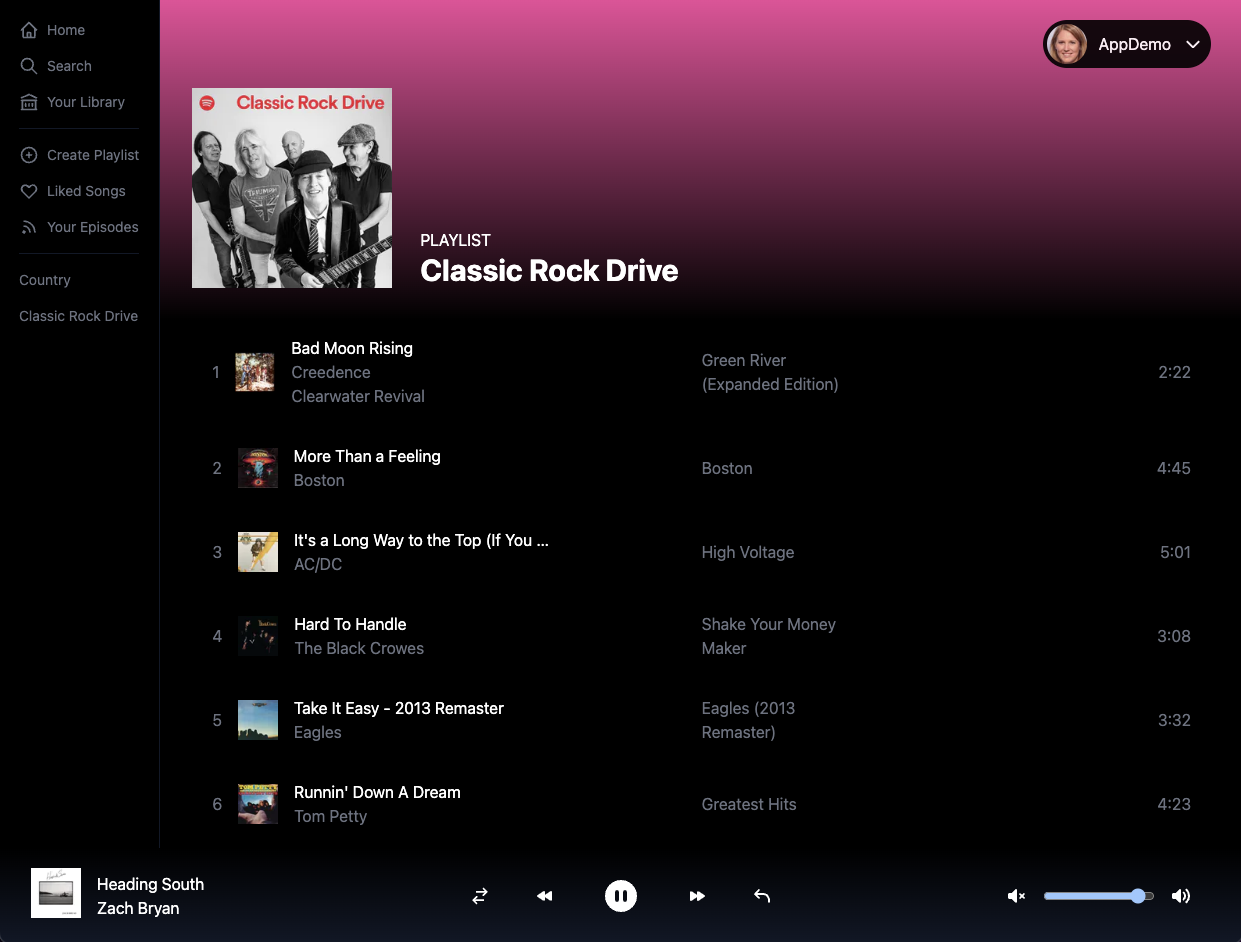
Task: Open the Boston artist under More Than a Feeling
Action: coord(319,480)
